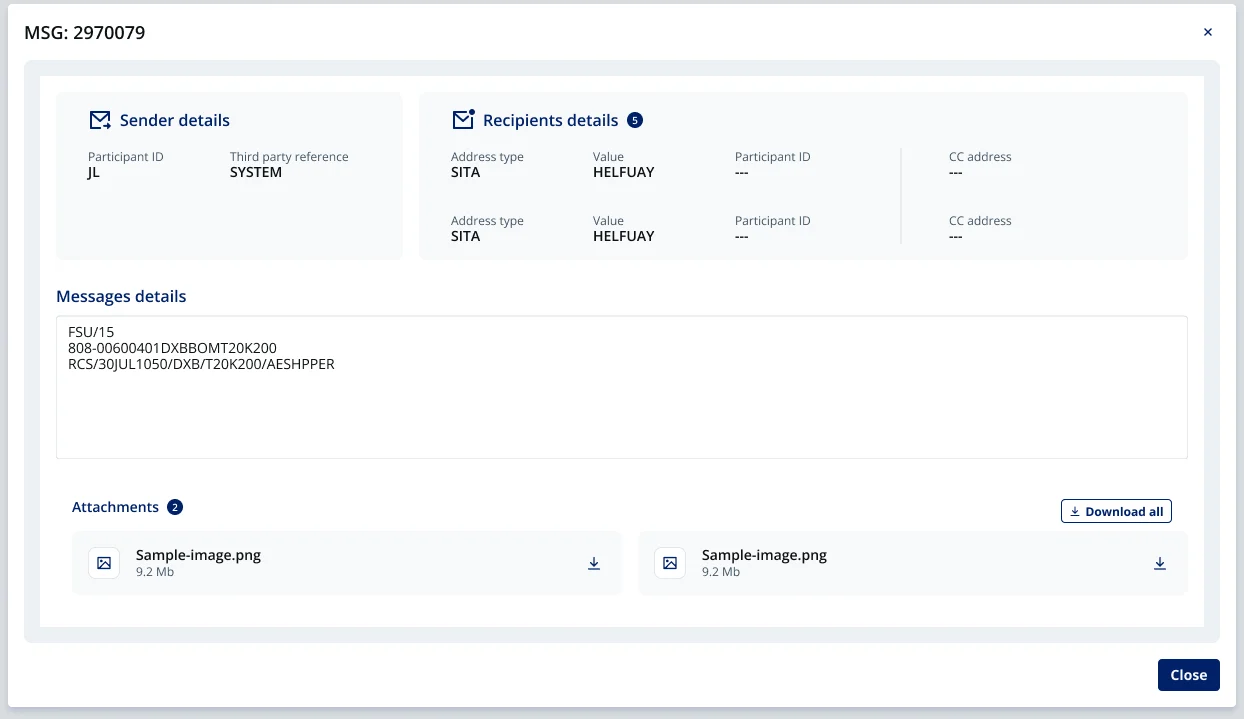This screenshot has width=1244, height=719.
Task: Click the first Sample-image.png file name
Action: click(198, 555)
